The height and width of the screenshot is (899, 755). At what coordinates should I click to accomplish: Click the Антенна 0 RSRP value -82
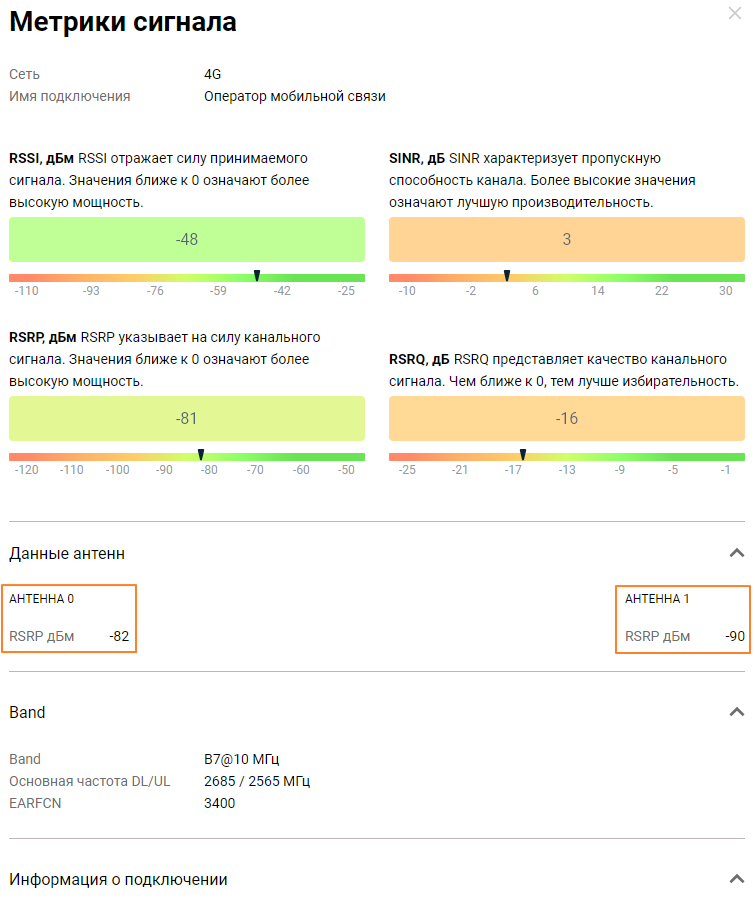[120, 636]
